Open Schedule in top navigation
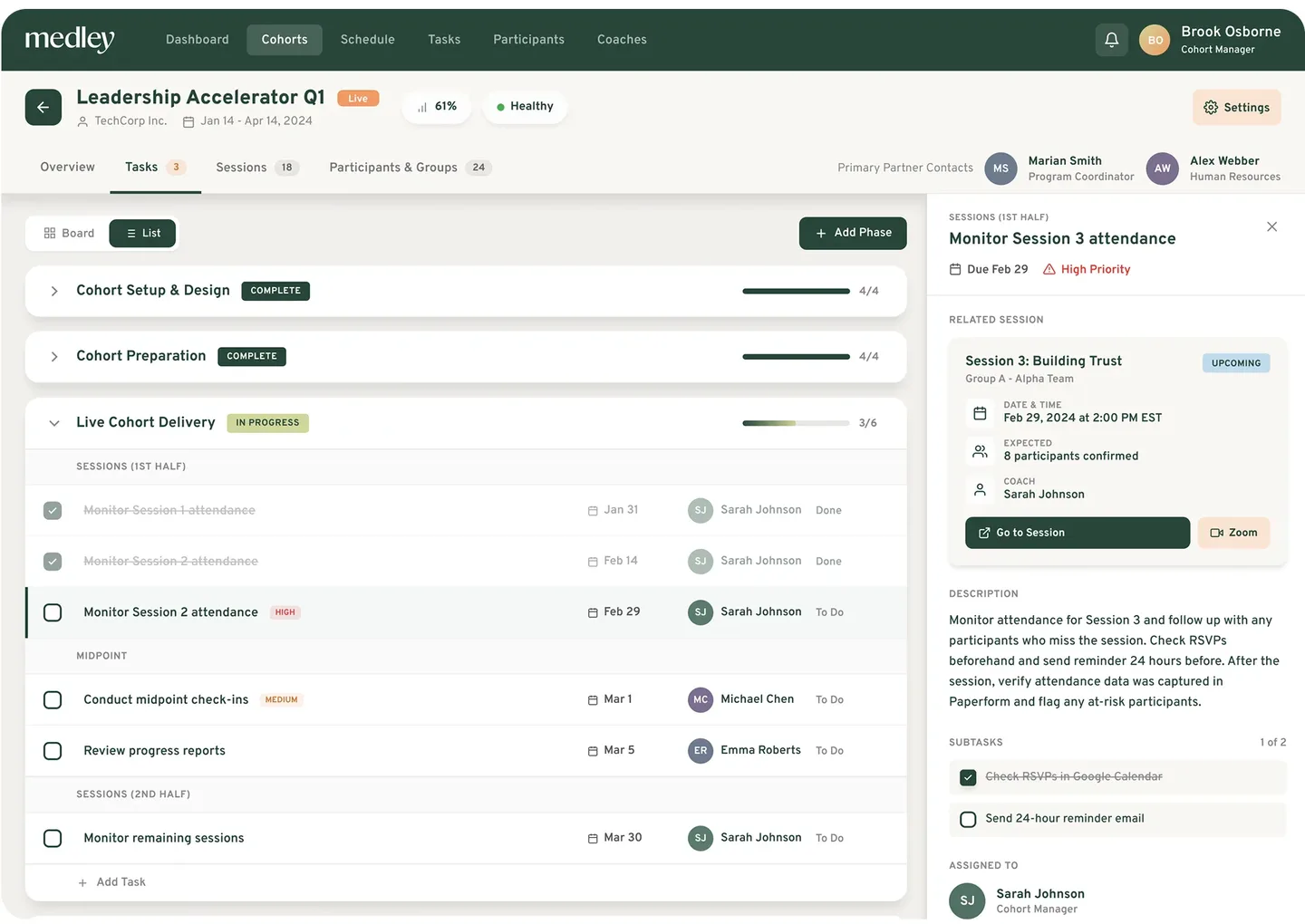This screenshot has width=1305, height=924. (368, 40)
